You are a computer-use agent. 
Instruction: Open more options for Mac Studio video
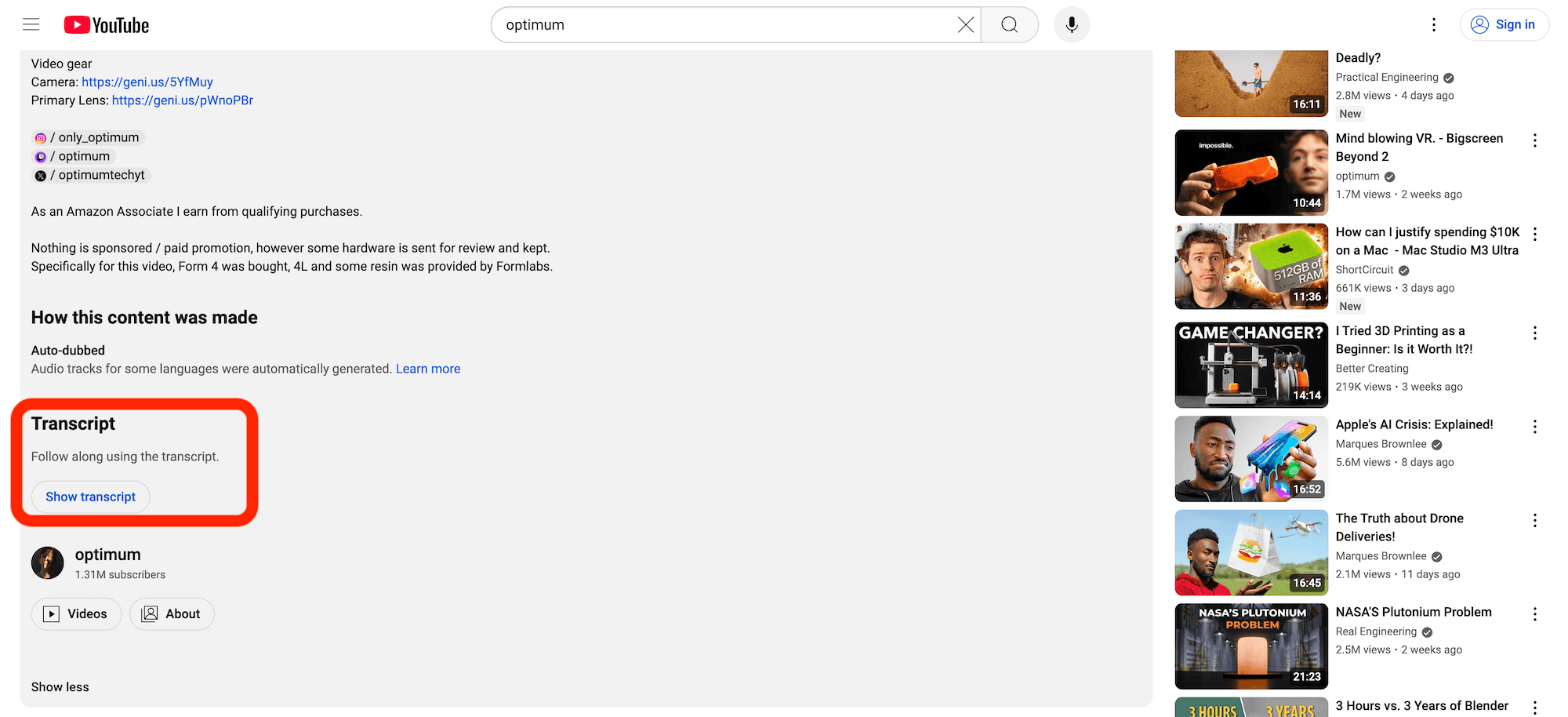point(1535,234)
